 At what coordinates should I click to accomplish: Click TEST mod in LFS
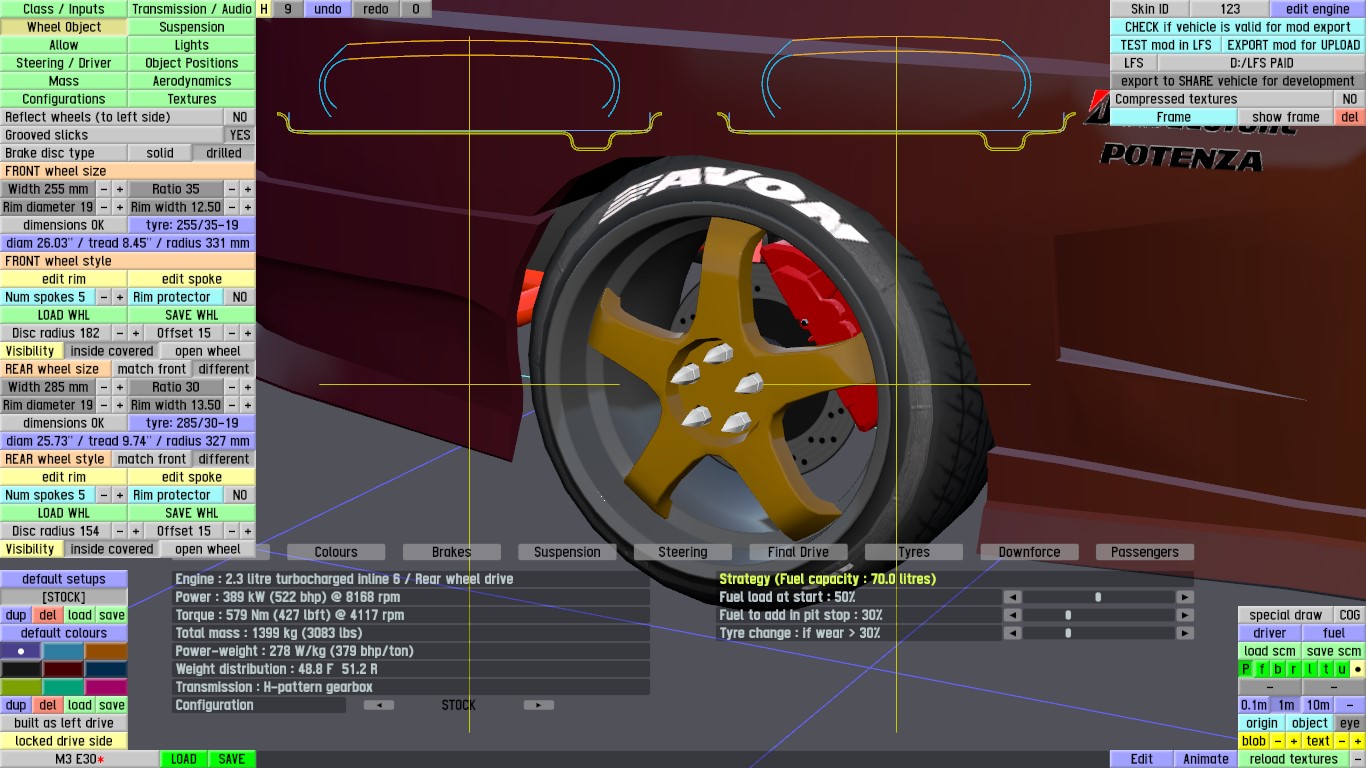tap(1166, 45)
